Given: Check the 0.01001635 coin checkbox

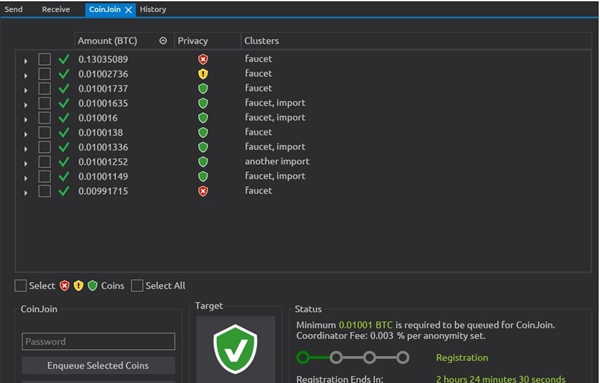Looking at the screenshot, I should (44, 103).
